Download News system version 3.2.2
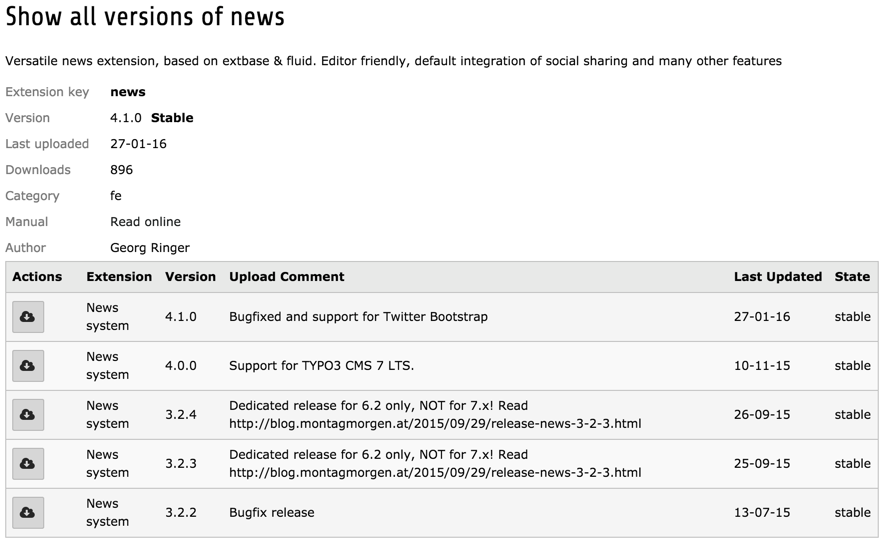 [28, 513]
